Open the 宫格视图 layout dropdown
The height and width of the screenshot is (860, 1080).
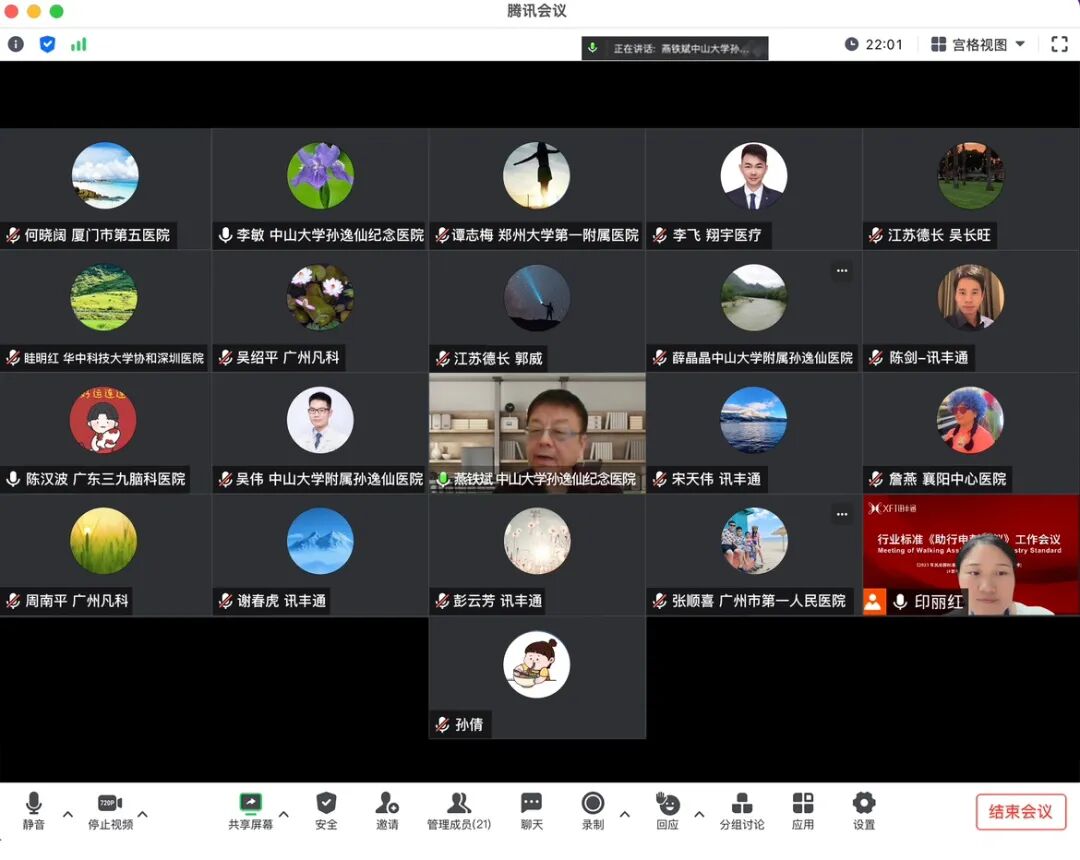click(978, 45)
